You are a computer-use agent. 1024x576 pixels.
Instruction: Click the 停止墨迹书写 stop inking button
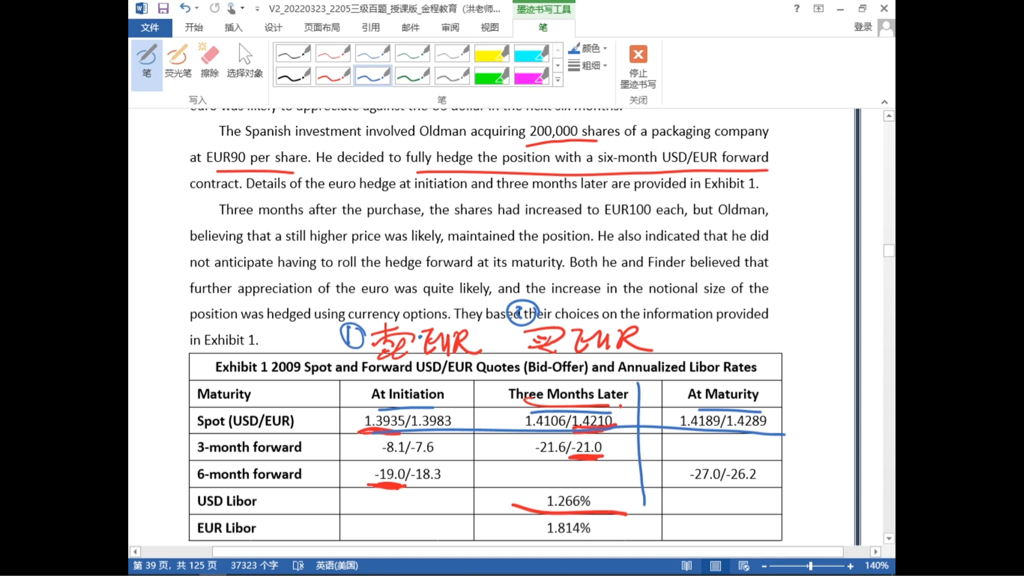click(x=638, y=64)
